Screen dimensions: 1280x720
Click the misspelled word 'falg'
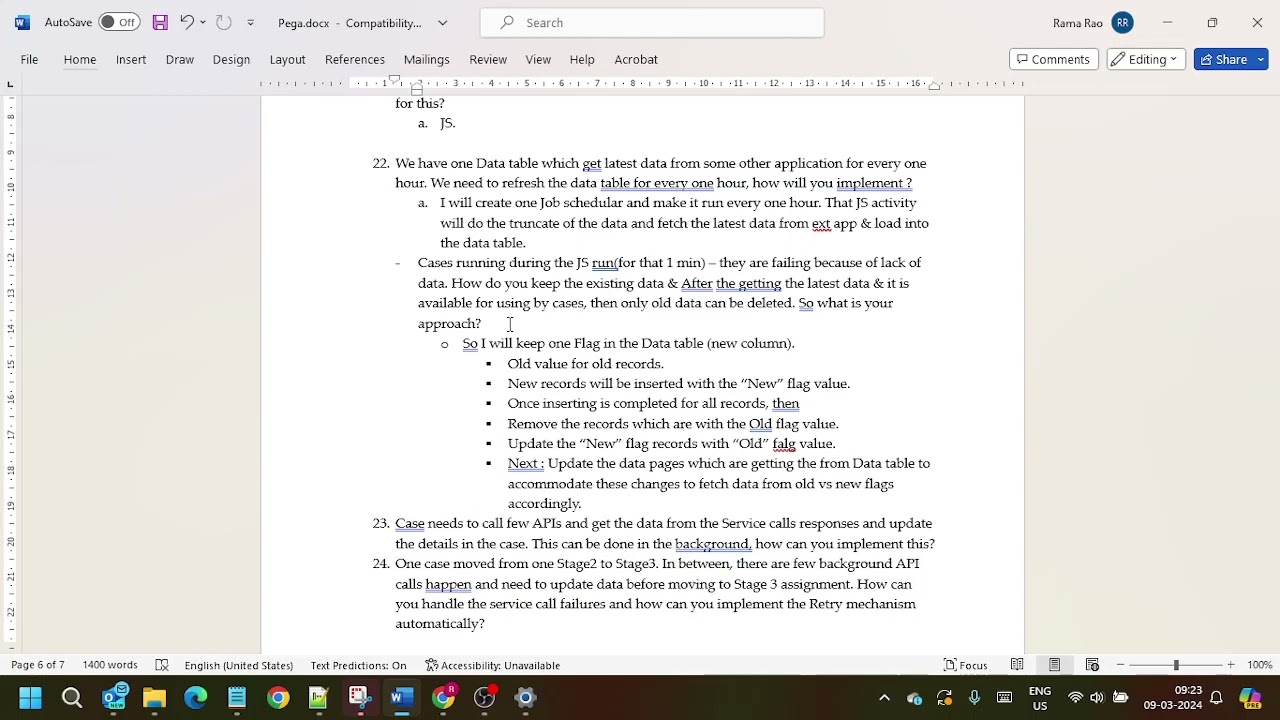coord(784,444)
